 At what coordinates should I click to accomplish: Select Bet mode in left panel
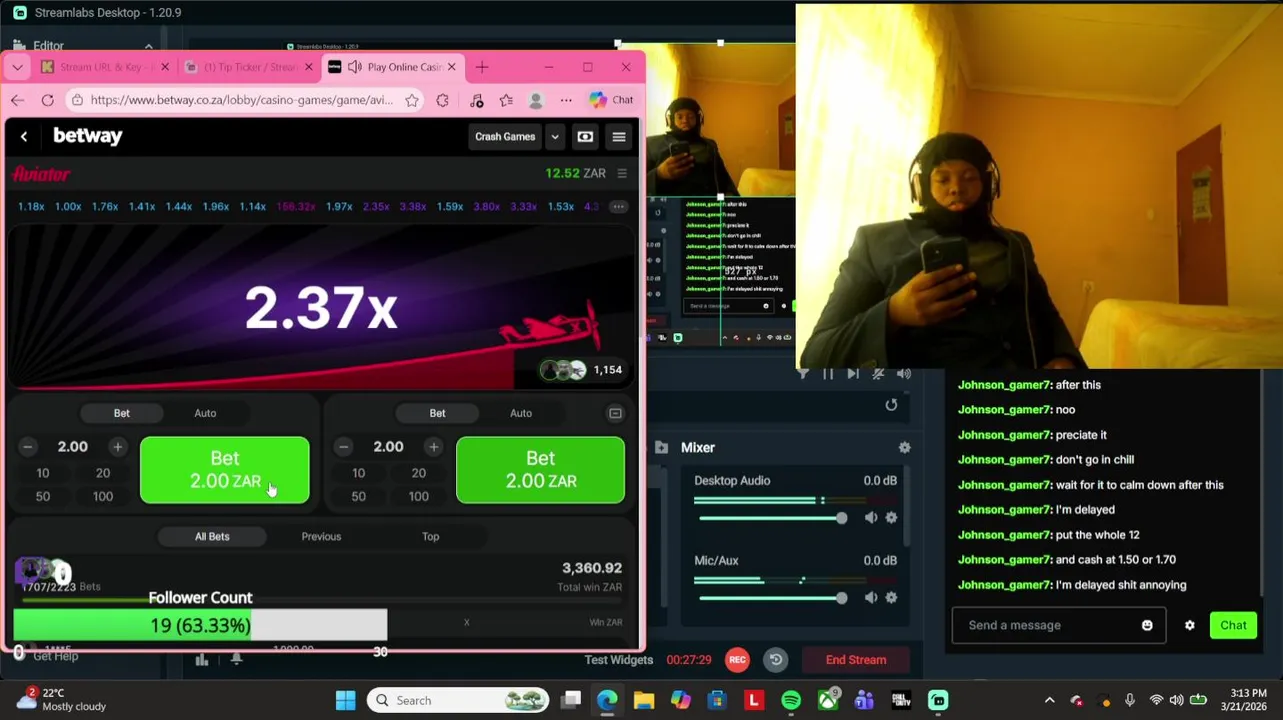tap(121, 413)
